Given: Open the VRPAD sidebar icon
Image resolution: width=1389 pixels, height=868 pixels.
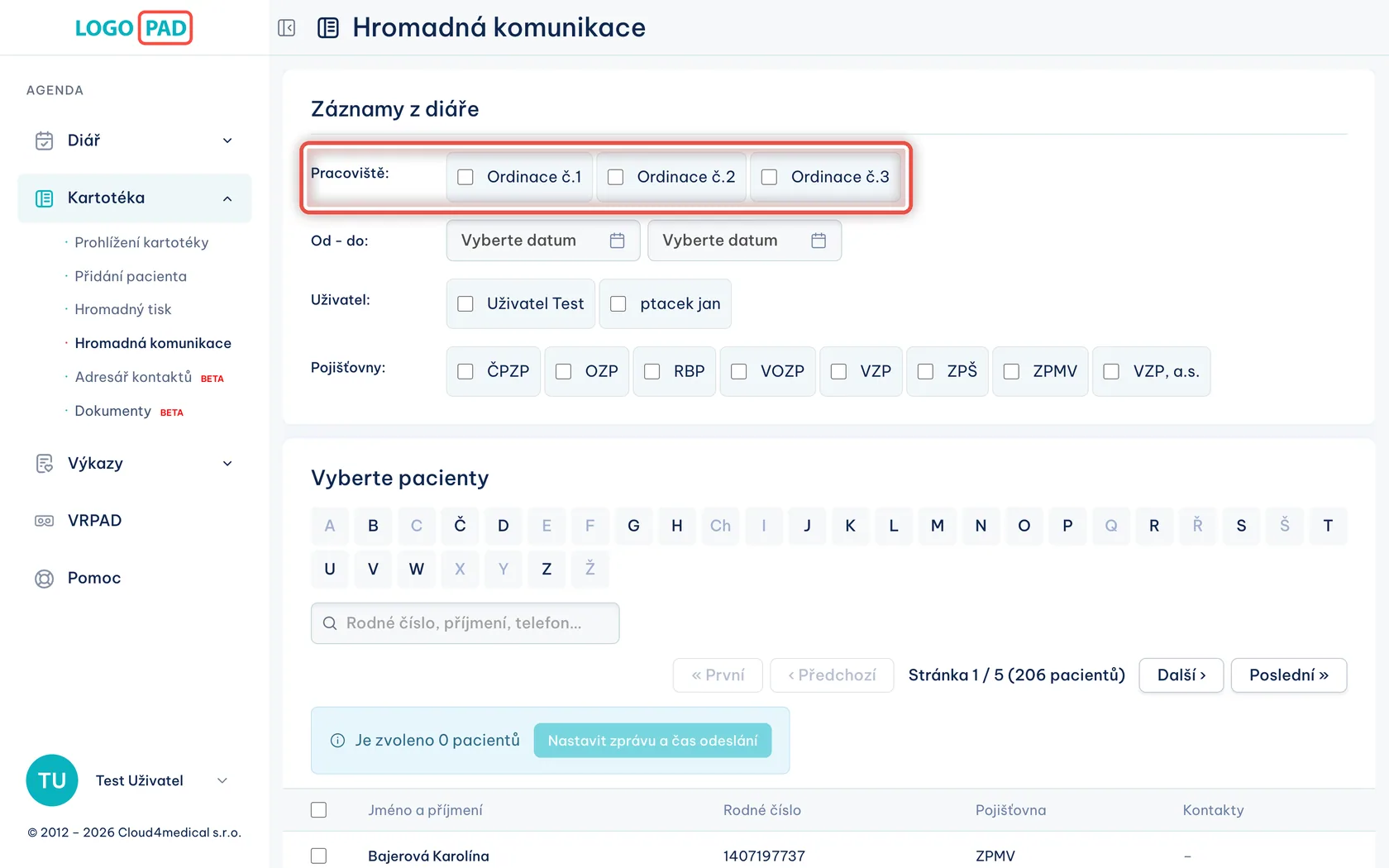Looking at the screenshot, I should [x=44, y=521].
